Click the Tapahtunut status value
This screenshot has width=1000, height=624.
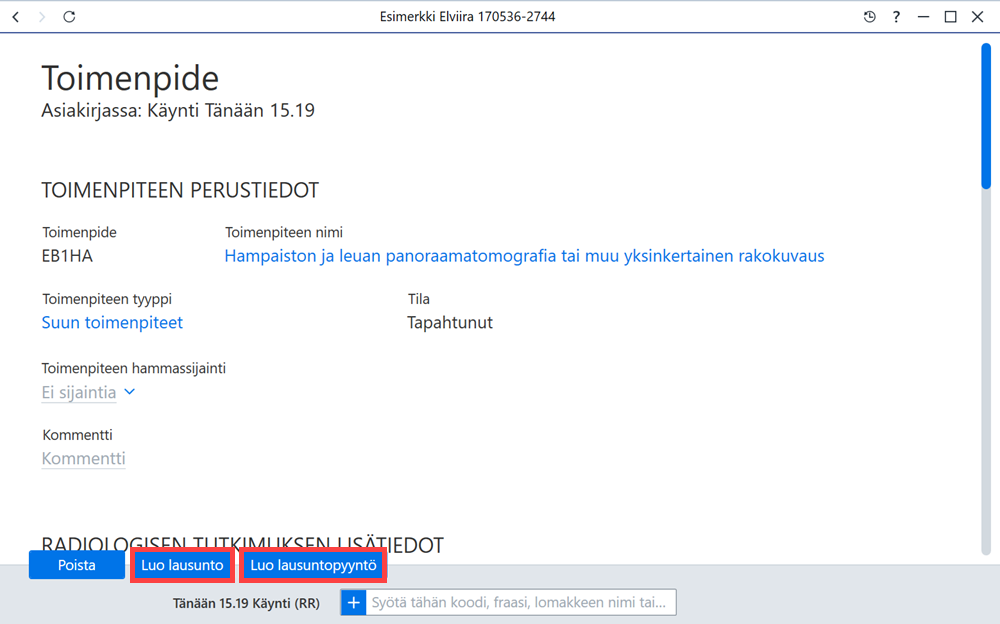click(450, 322)
